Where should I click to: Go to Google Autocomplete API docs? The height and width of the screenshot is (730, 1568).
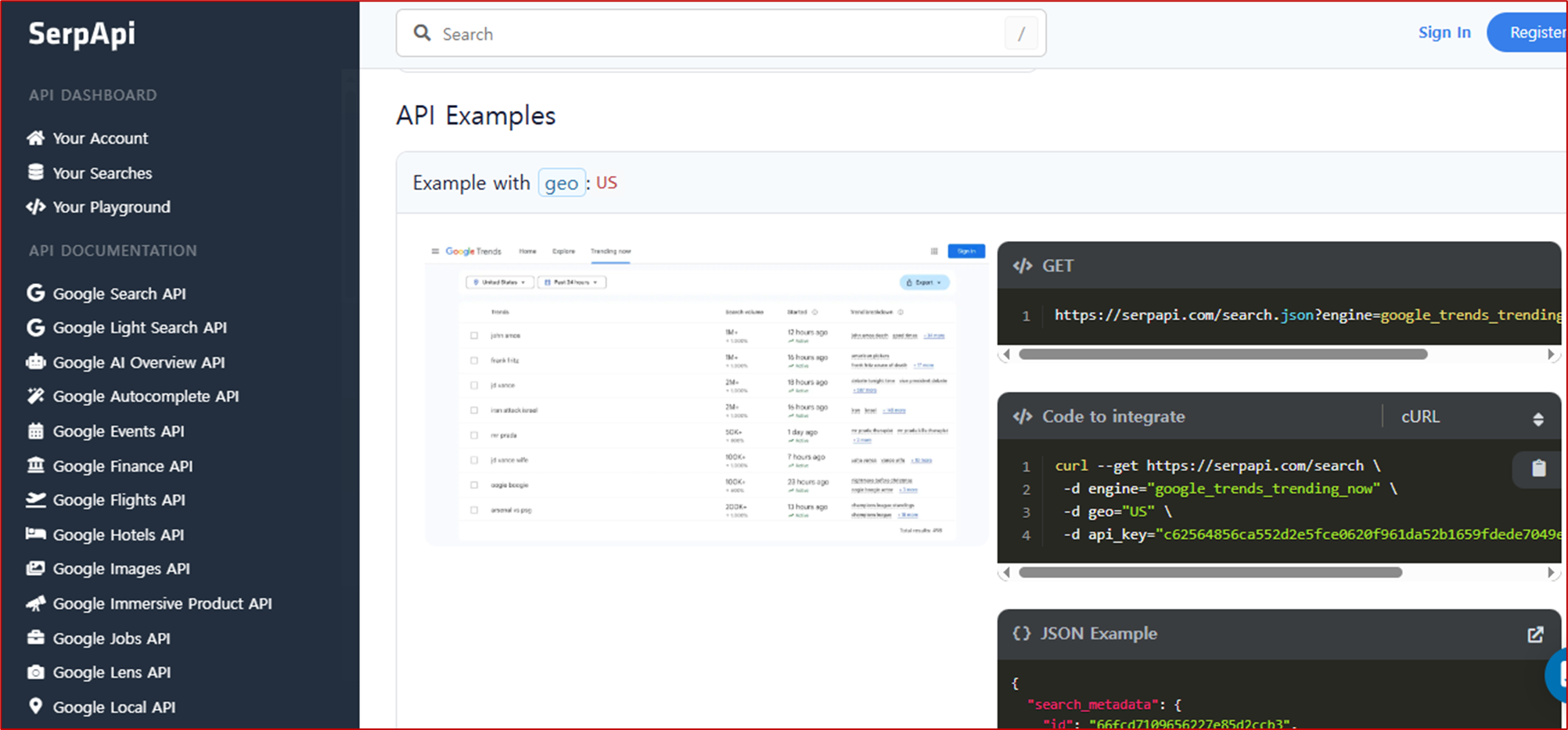(146, 397)
